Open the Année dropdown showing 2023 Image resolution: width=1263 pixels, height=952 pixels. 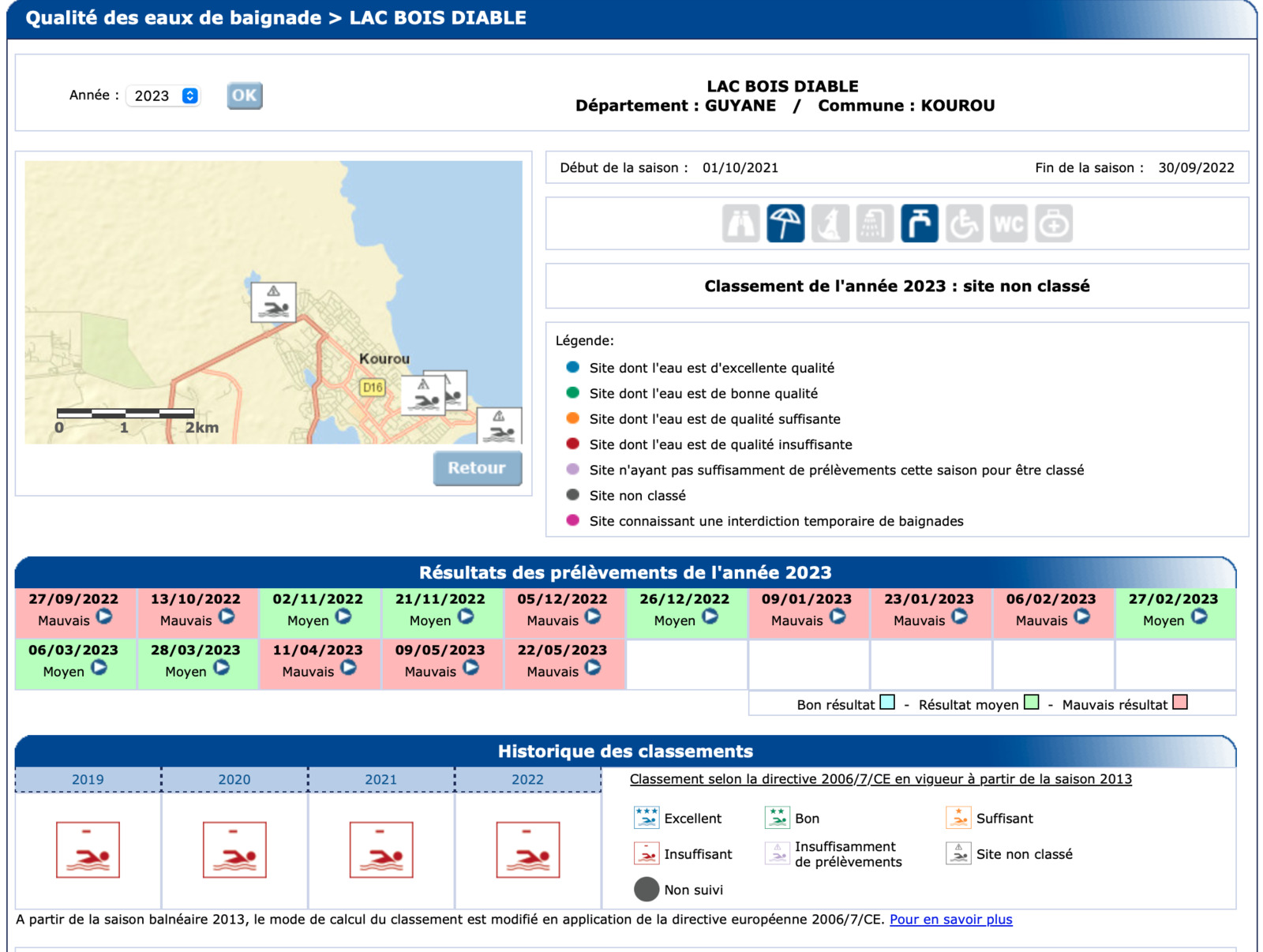163,96
